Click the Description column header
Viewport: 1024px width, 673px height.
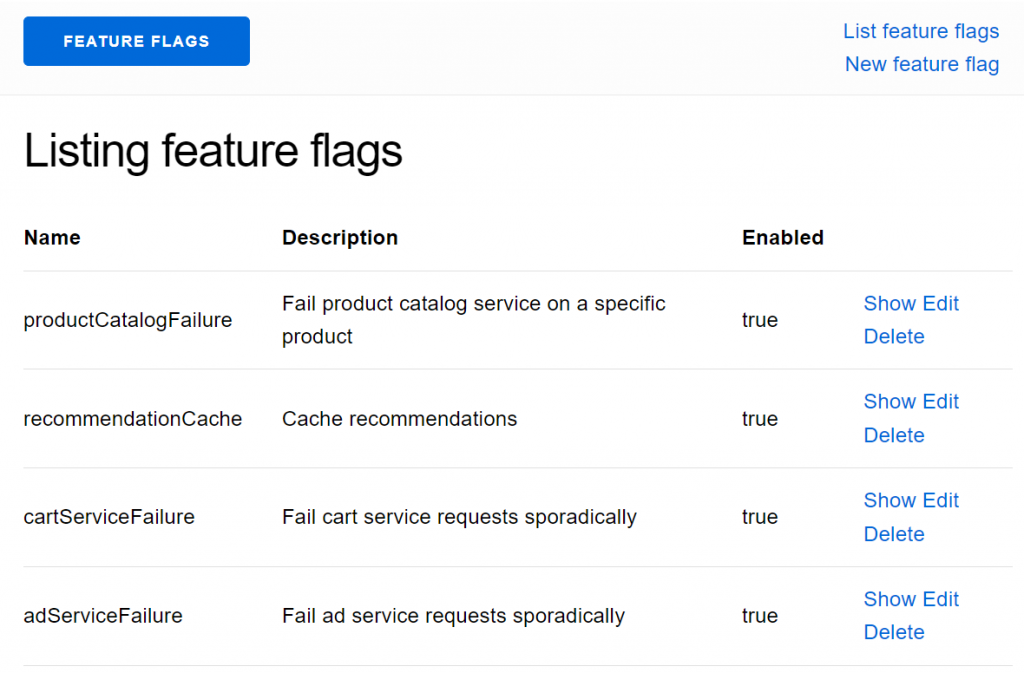(340, 238)
